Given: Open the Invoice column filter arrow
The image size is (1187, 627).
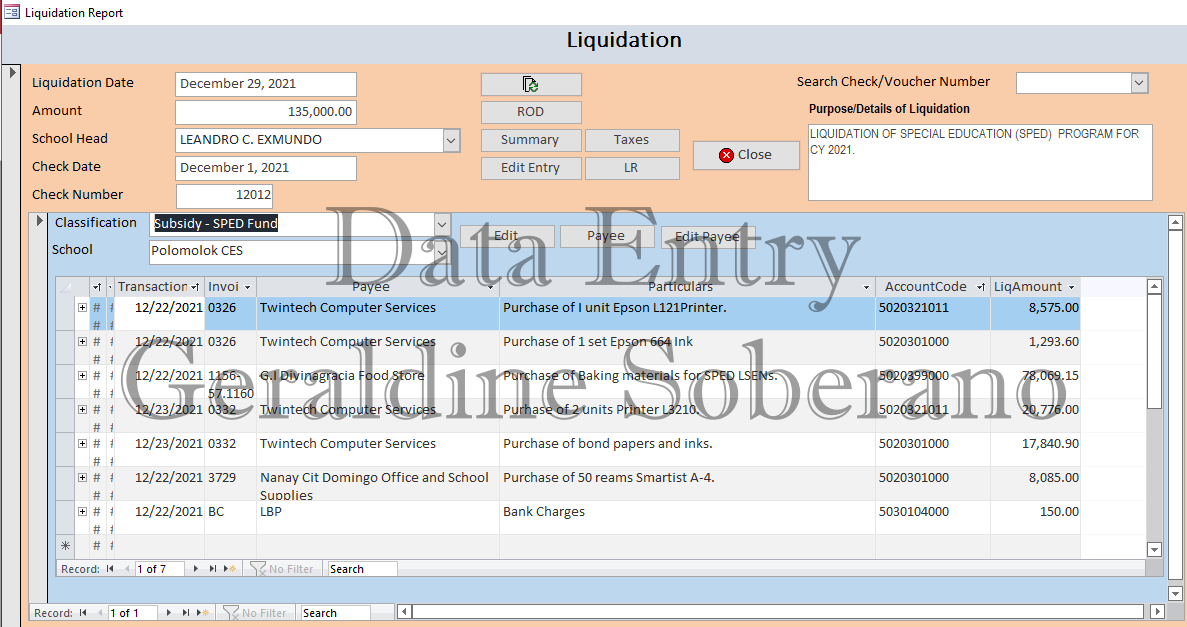Looking at the screenshot, I should [247, 287].
